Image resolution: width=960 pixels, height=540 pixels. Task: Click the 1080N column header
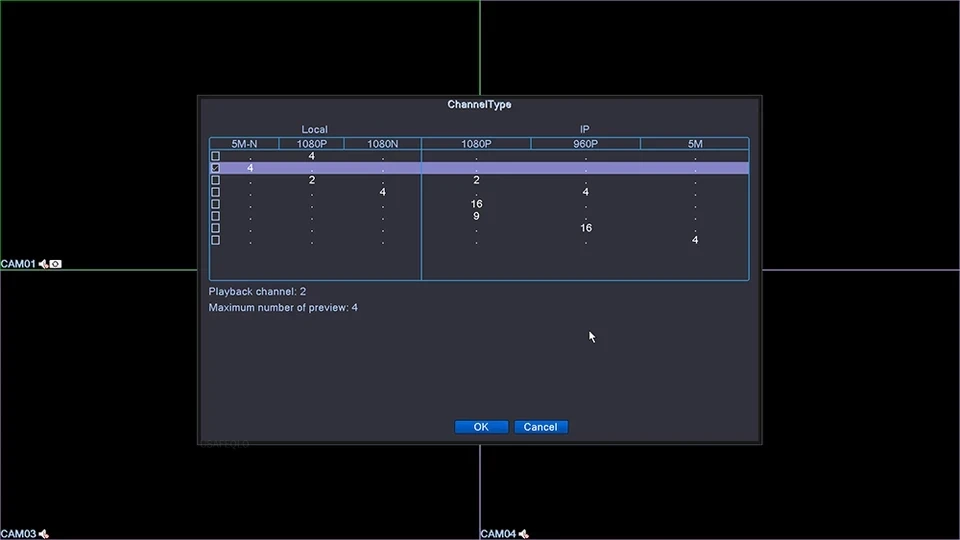pos(383,144)
